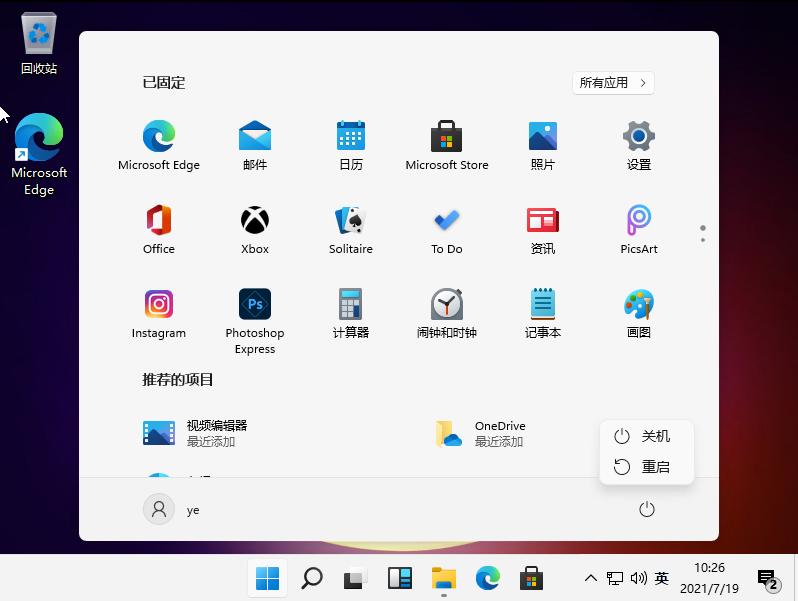
Task: Open the Solitaire game
Action: [350, 221]
